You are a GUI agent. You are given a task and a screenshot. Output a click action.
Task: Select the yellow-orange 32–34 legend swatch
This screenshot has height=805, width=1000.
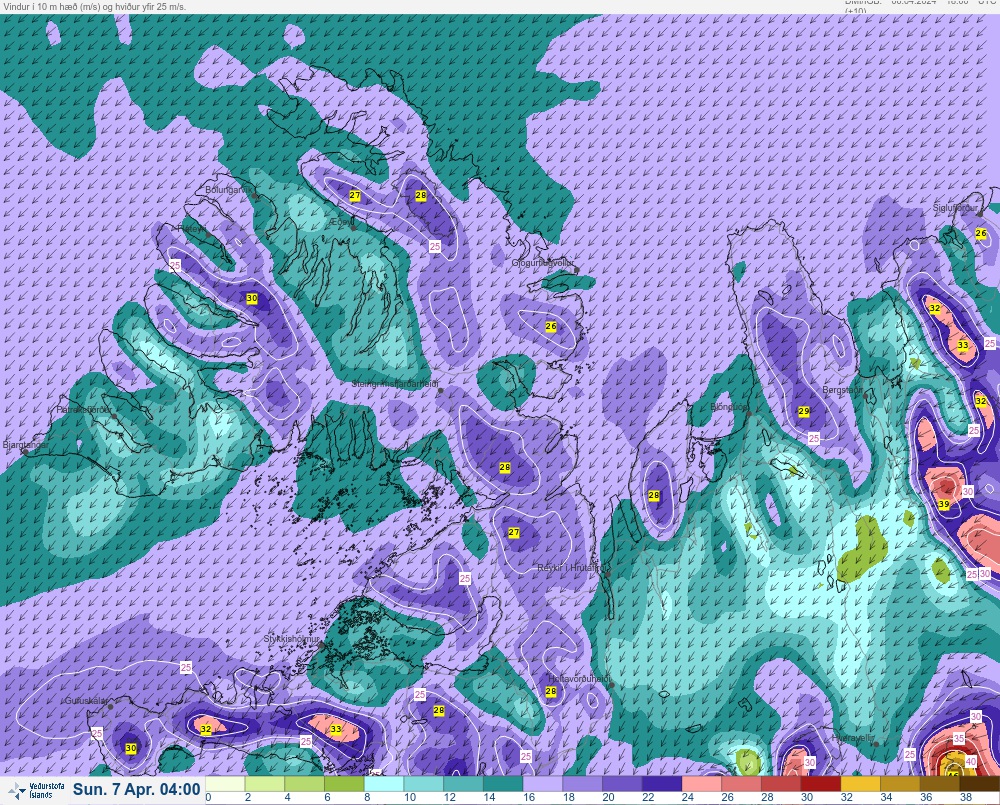point(860,784)
